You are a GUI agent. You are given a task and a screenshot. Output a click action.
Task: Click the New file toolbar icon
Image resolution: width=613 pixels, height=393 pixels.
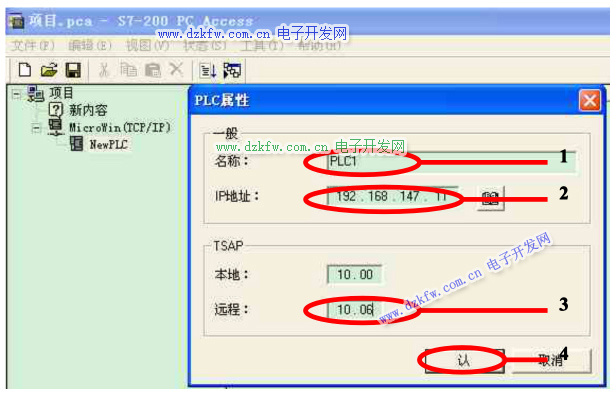coord(25,70)
